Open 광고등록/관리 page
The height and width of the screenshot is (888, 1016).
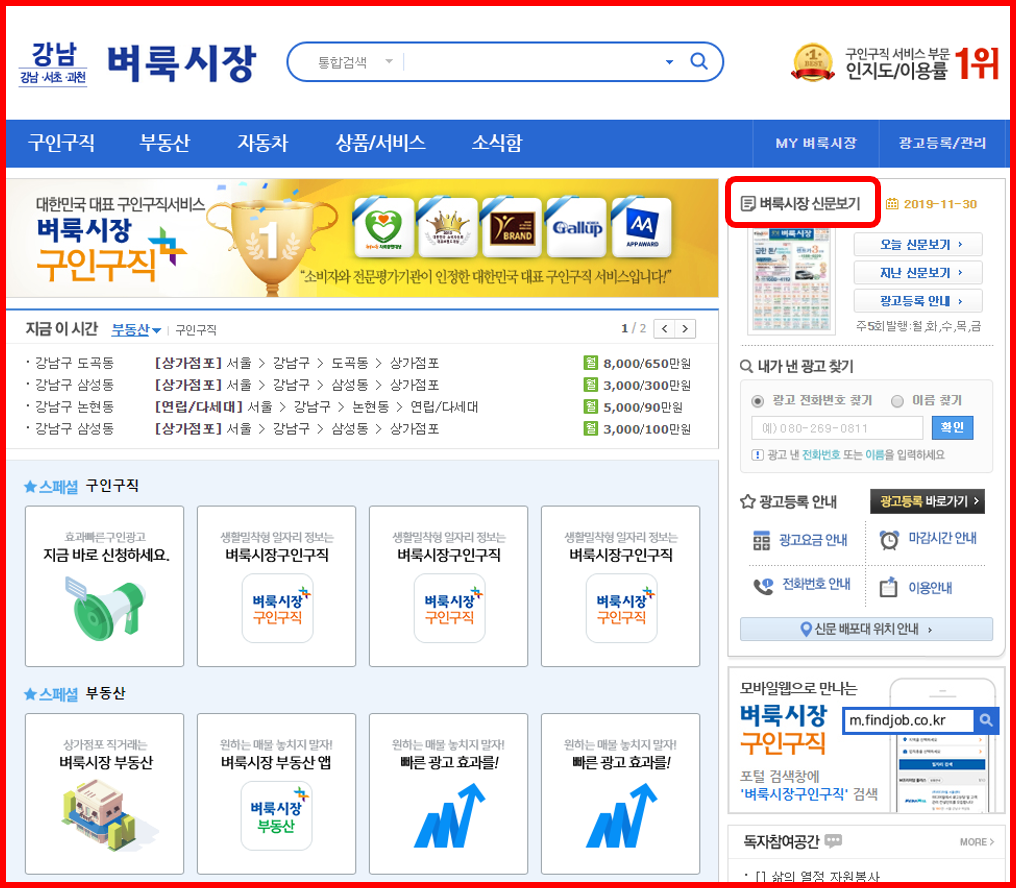click(942, 143)
